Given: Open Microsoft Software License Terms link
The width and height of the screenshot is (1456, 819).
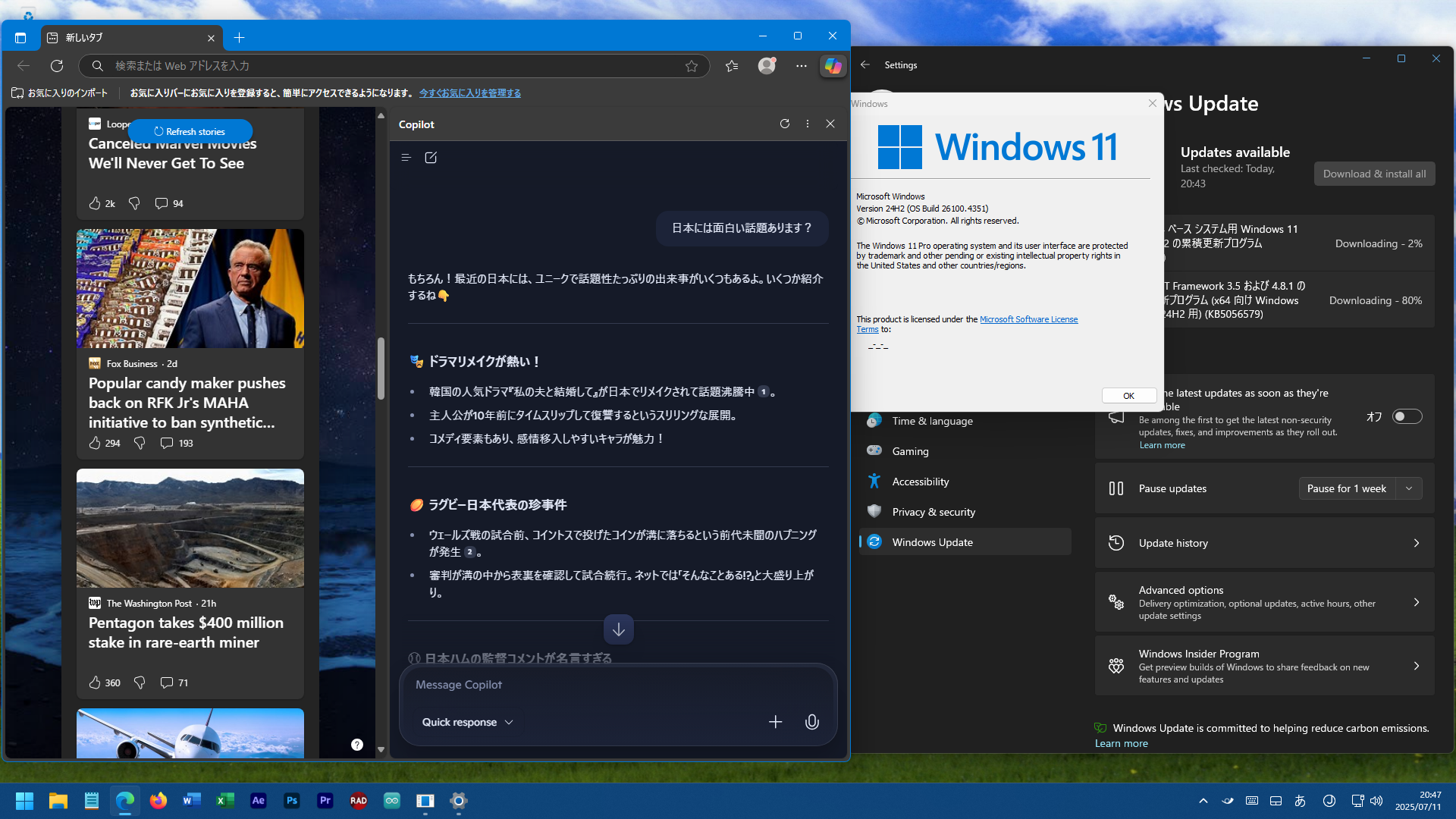Looking at the screenshot, I should coord(1028,319).
